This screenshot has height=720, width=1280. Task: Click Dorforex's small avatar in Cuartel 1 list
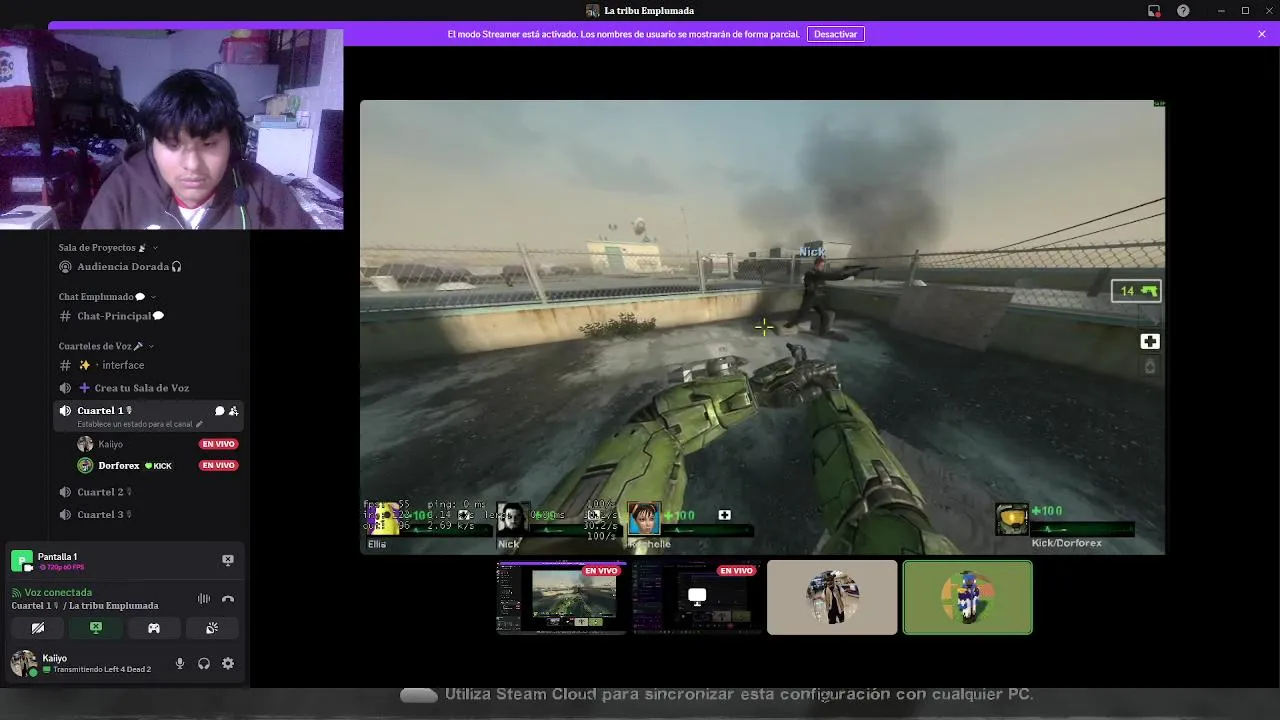85,466
